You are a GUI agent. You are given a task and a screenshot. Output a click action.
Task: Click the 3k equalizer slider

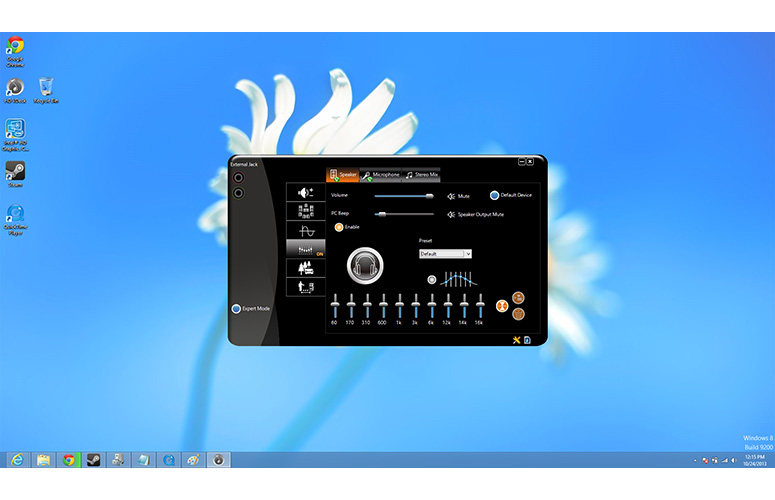pos(416,306)
